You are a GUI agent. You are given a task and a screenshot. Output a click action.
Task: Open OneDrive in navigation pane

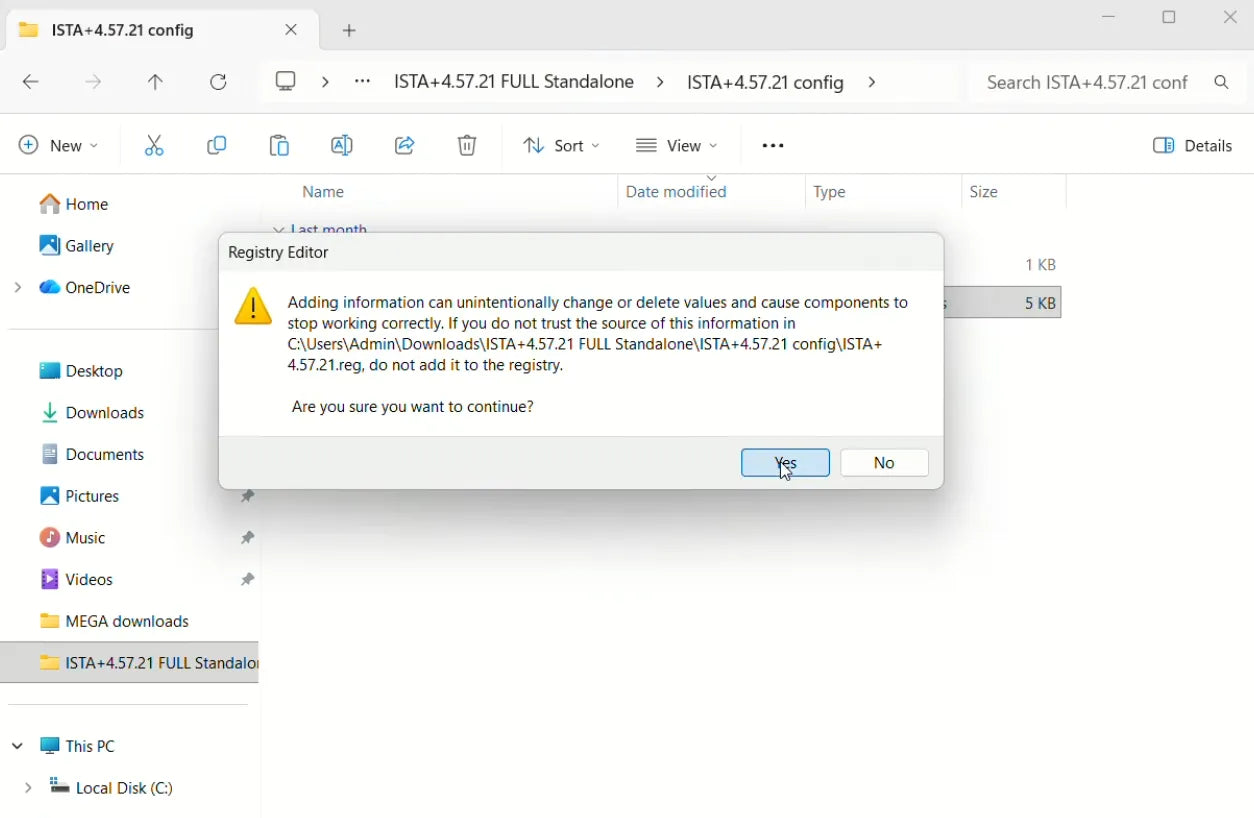point(85,287)
